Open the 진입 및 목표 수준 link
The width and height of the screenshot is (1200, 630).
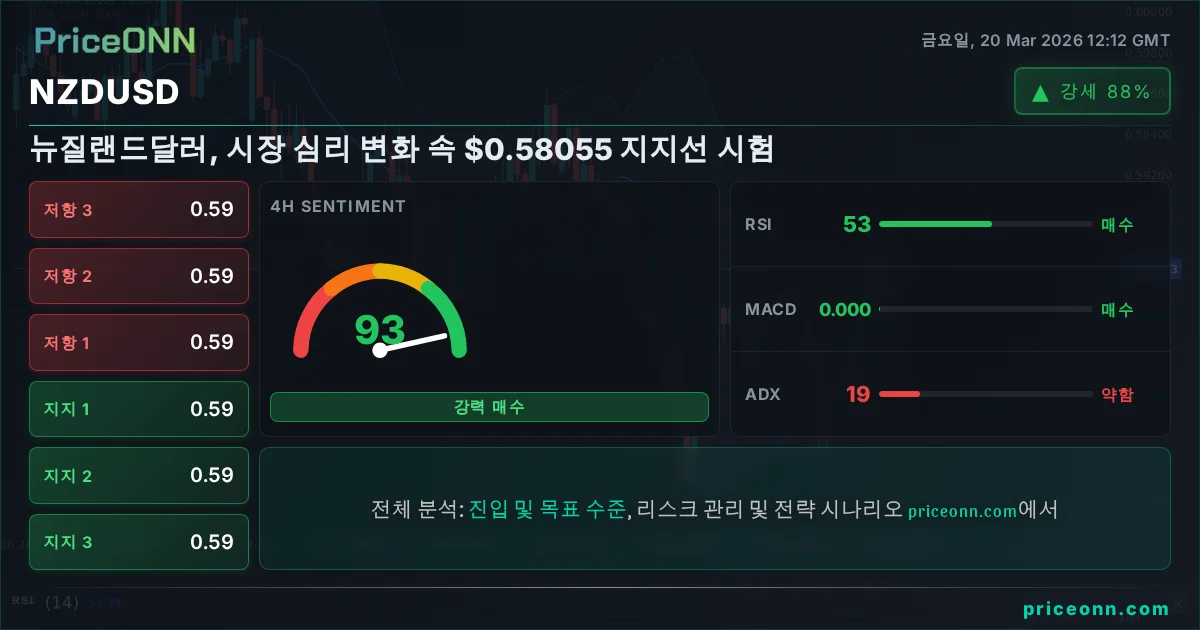[548, 509]
